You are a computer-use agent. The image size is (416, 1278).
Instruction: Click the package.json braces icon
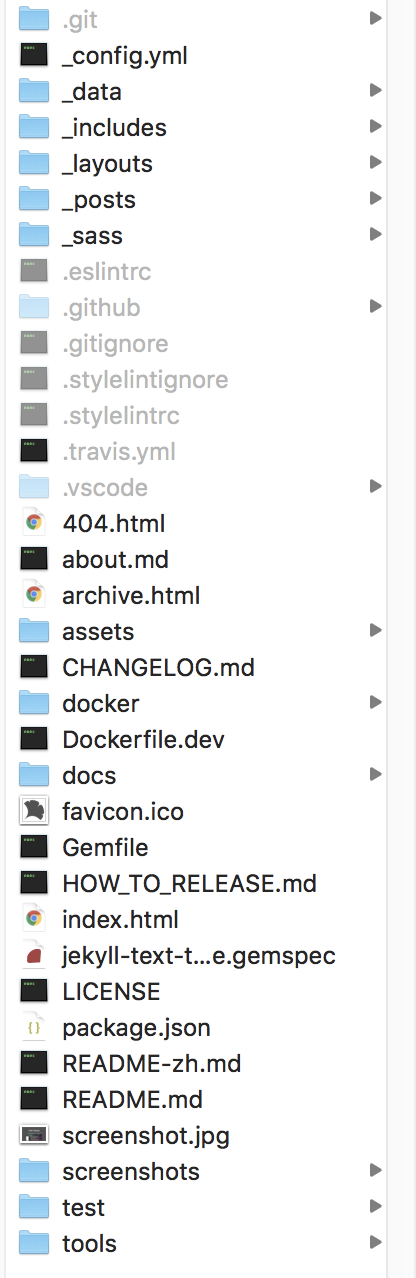[x=34, y=1027]
